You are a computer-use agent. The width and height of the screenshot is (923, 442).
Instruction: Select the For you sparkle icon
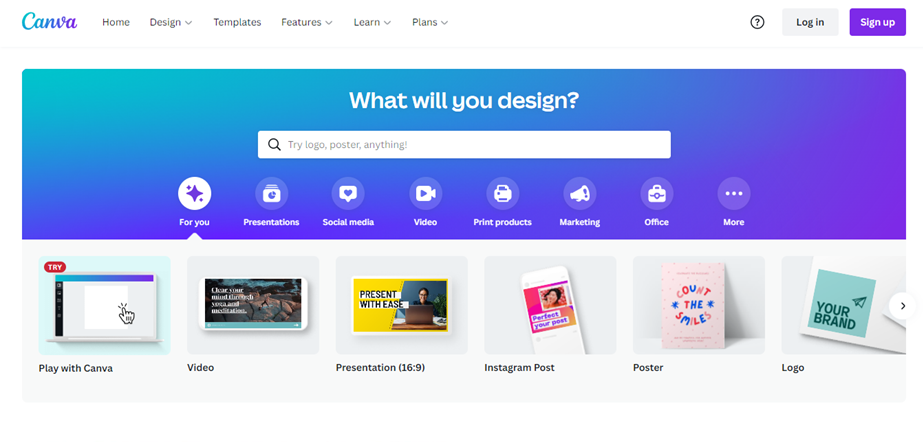[194, 194]
